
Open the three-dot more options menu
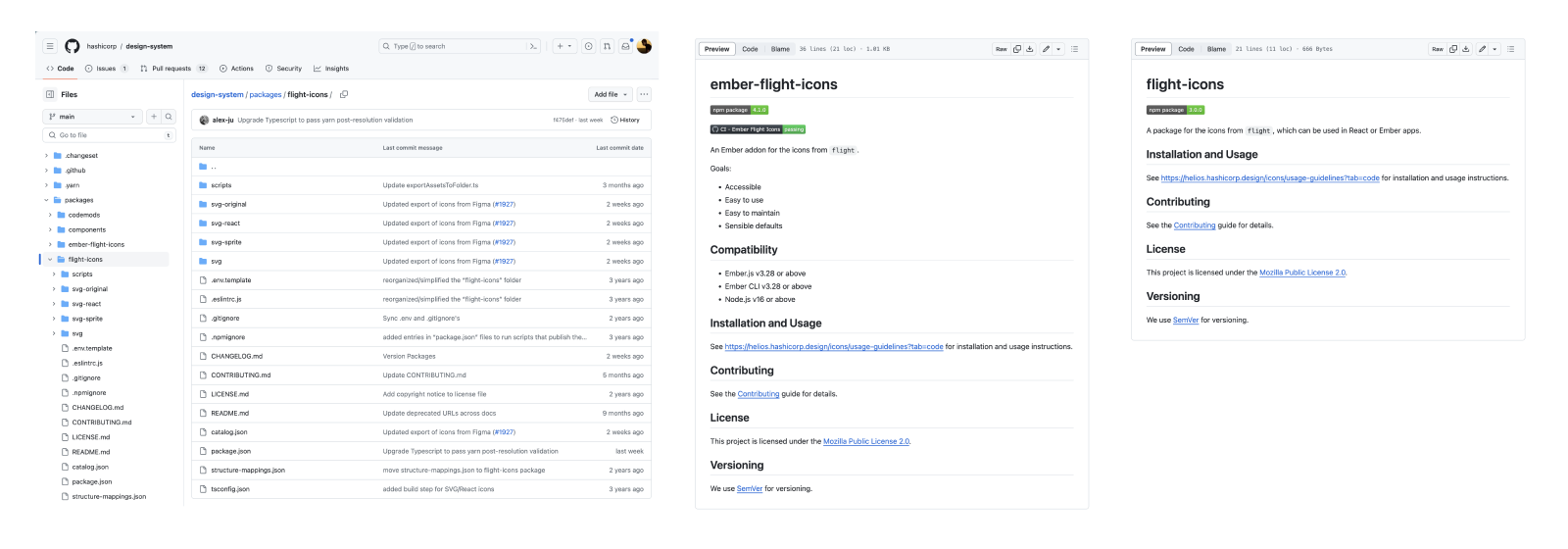[644, 94]
